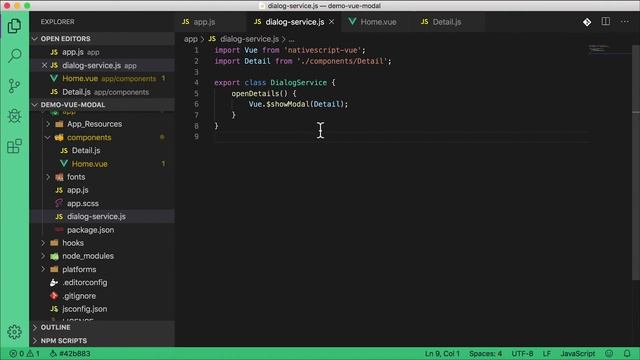Switch to the app.js editor tab
The width and height of the screenshot is (640, 360).
[x=204, y=22]
